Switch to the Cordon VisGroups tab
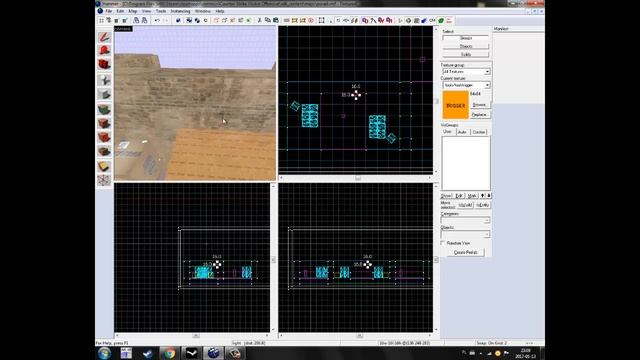Image resolution: width=640 pixels, height=360 pixels. click(x=478, y=132)
